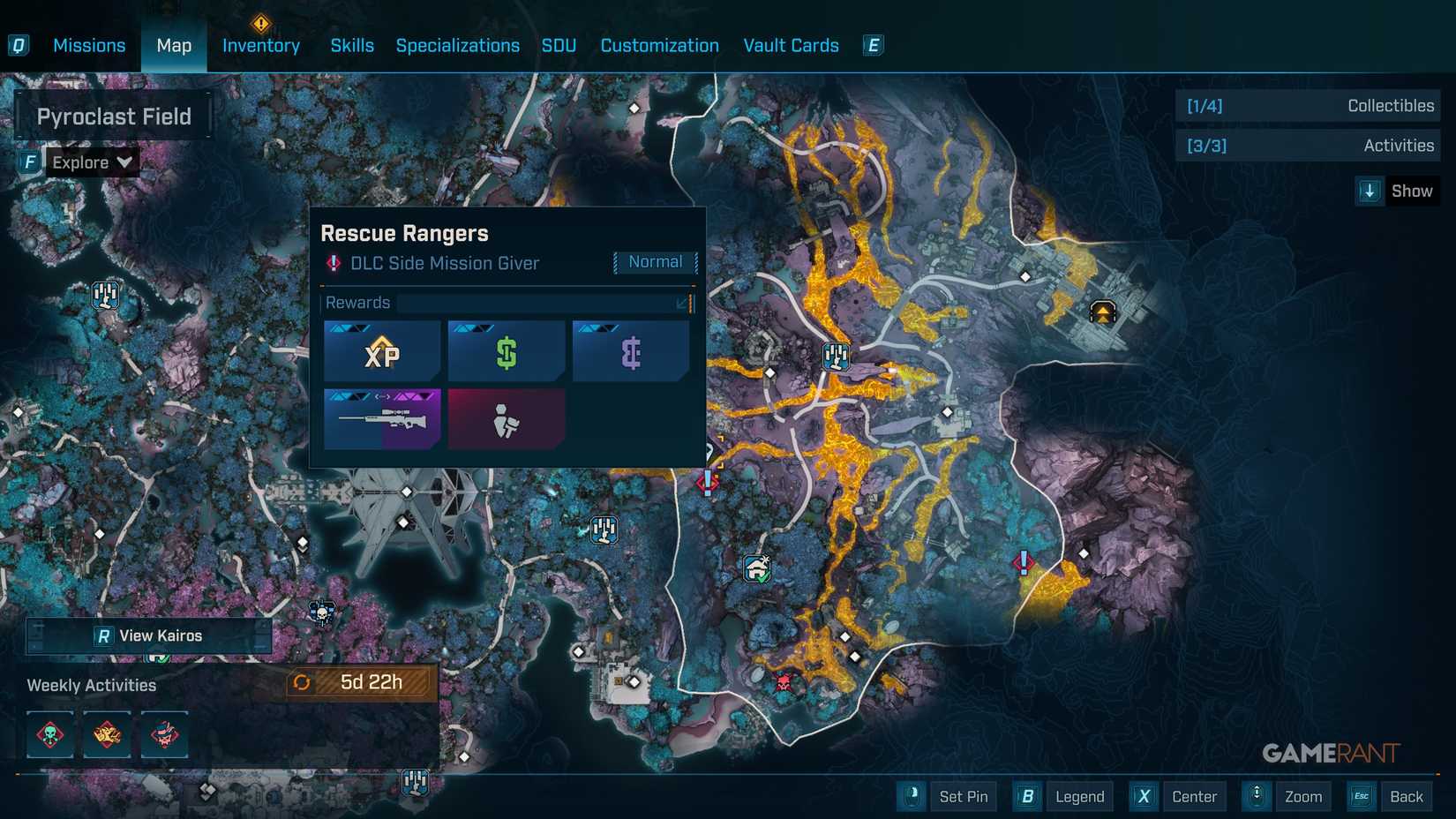Select the purple Eridium reward tile
Viewport: 1456px width, 819px height.
(631, 351)
